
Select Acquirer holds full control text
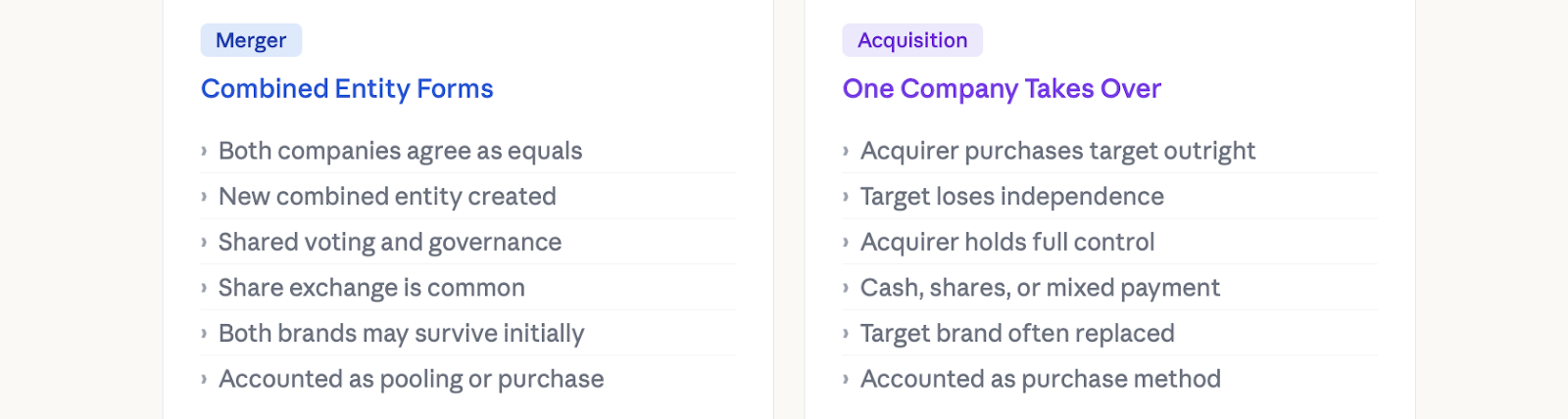click(x=1007, y=242)
